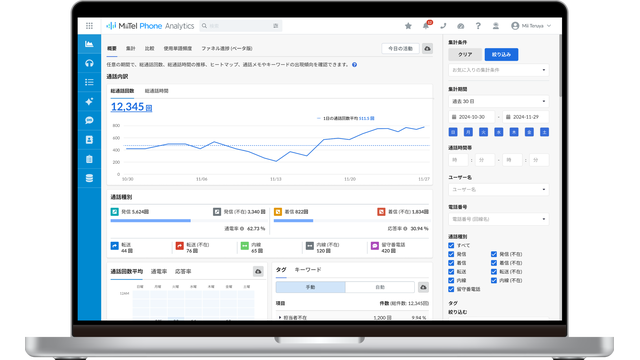640x360 pixels.
Task: Open the apps grid launcher icon
Action: pos(89,26)
